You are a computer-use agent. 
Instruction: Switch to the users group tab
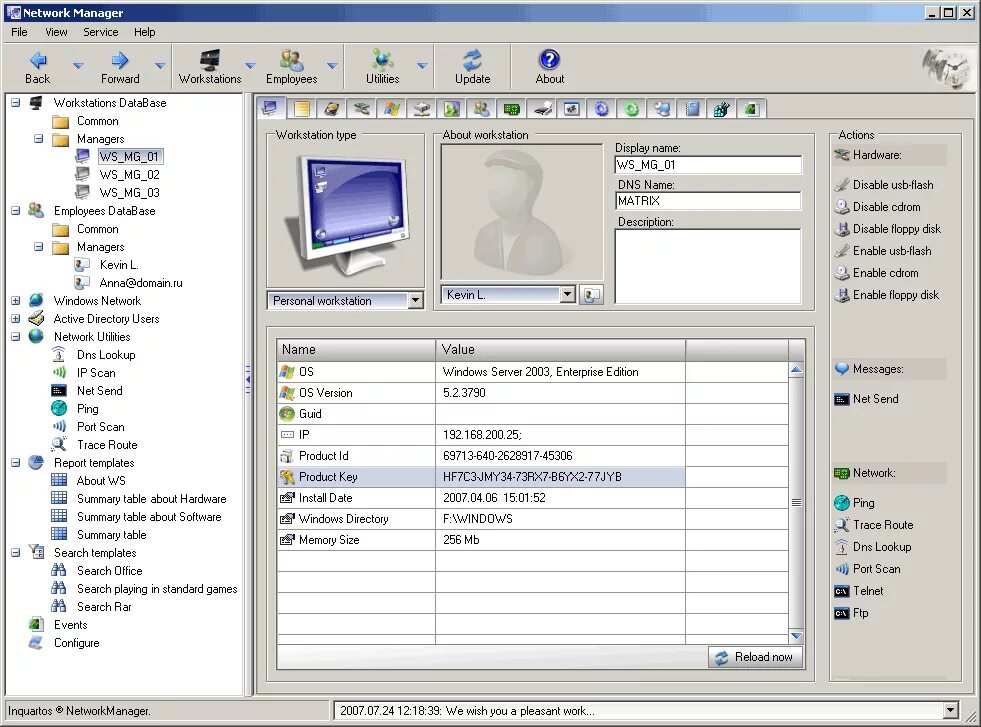482,109
